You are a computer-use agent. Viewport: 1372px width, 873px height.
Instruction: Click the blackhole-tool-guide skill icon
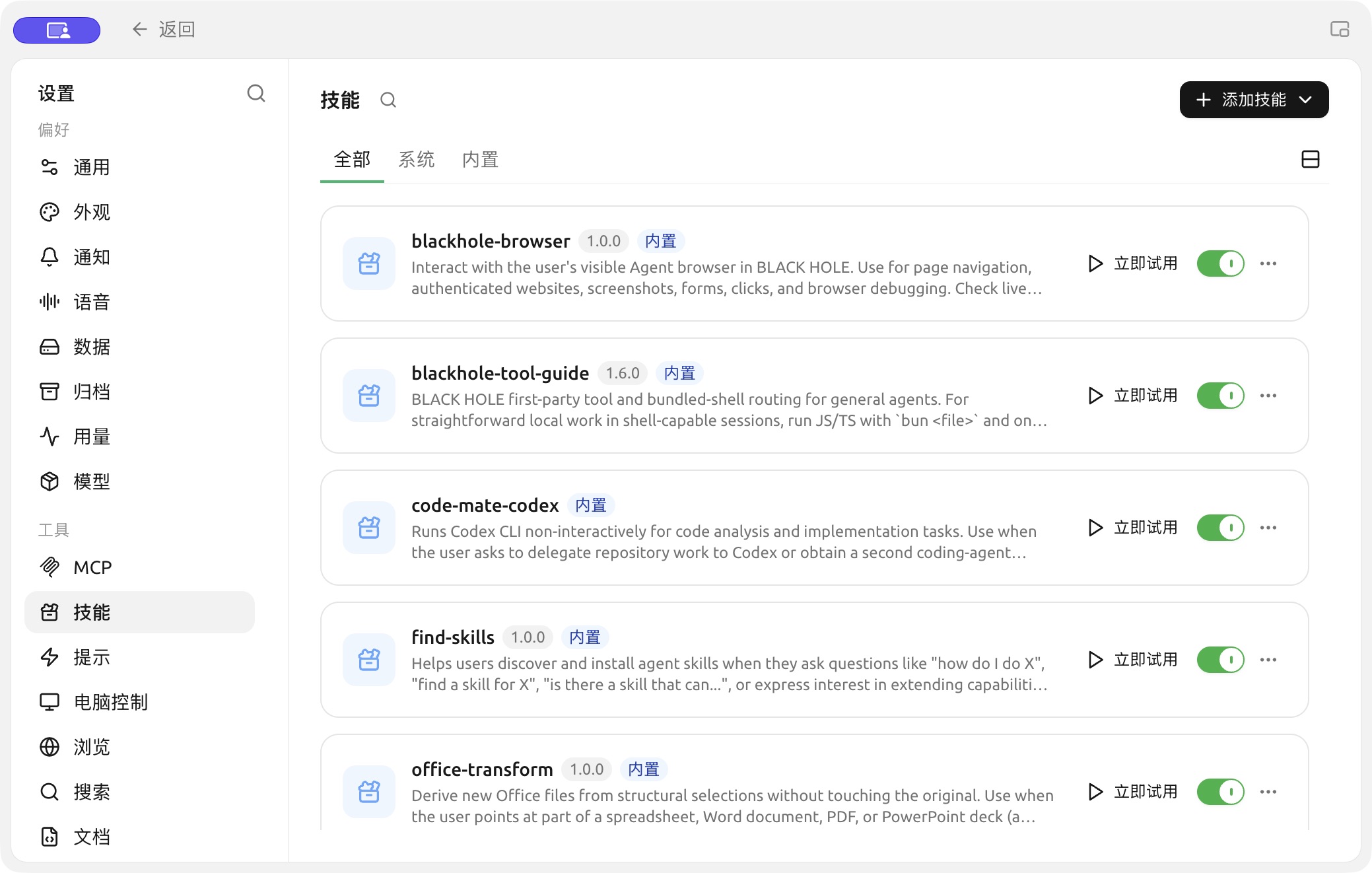coord(369,396)
